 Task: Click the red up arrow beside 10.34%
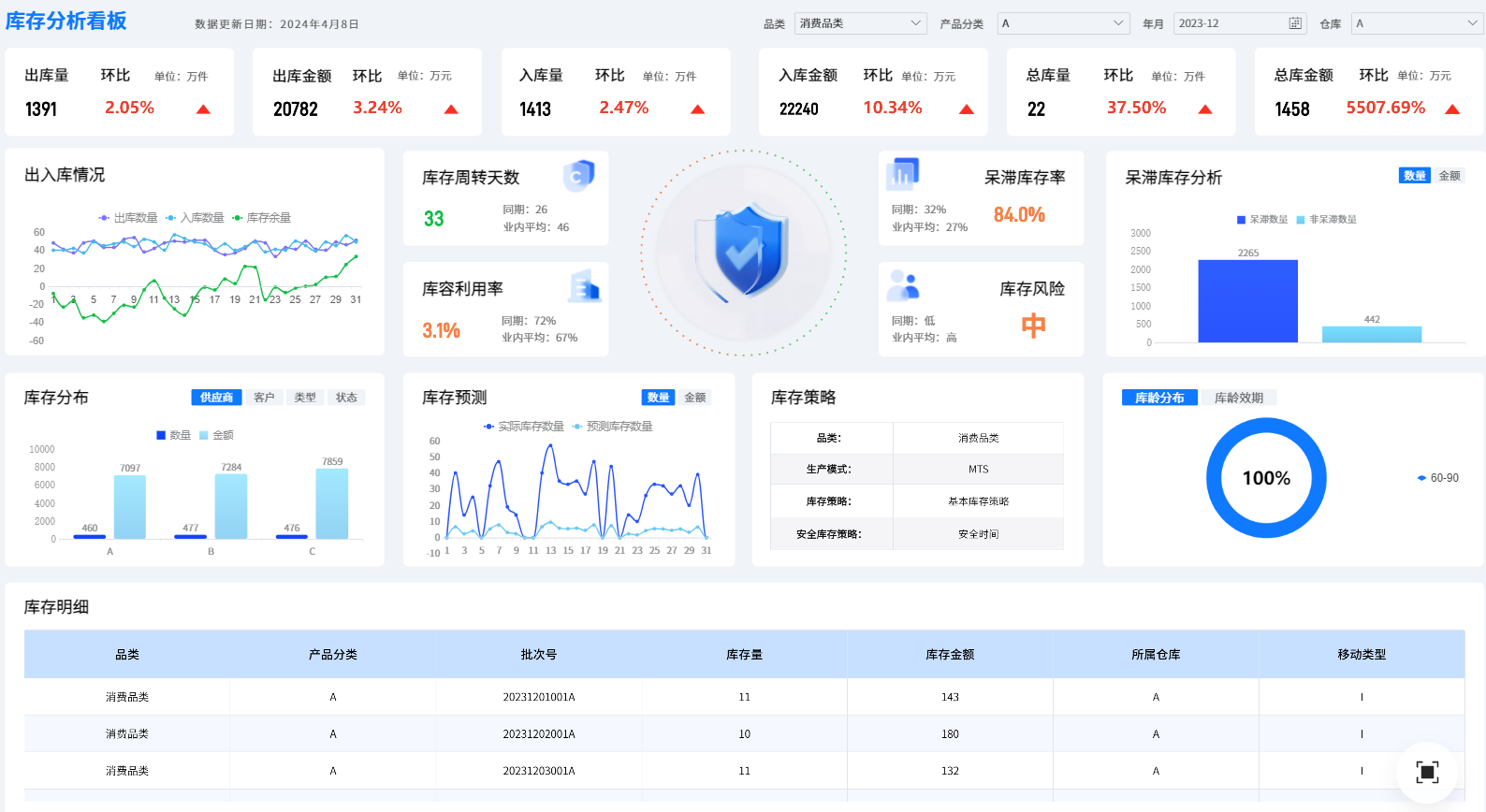pyautogui.click(x=967, y=109)
